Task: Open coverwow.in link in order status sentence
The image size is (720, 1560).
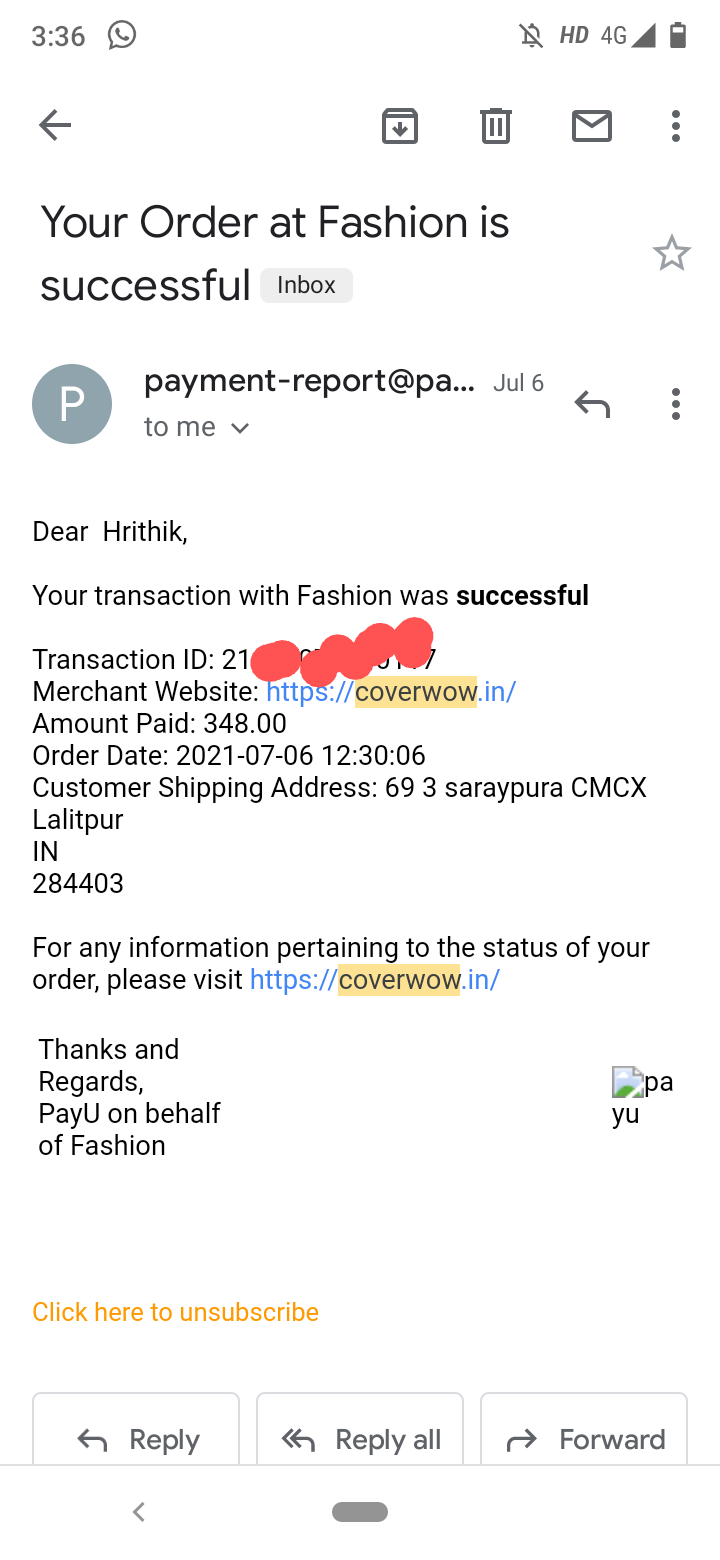Action: coord(375,980)
